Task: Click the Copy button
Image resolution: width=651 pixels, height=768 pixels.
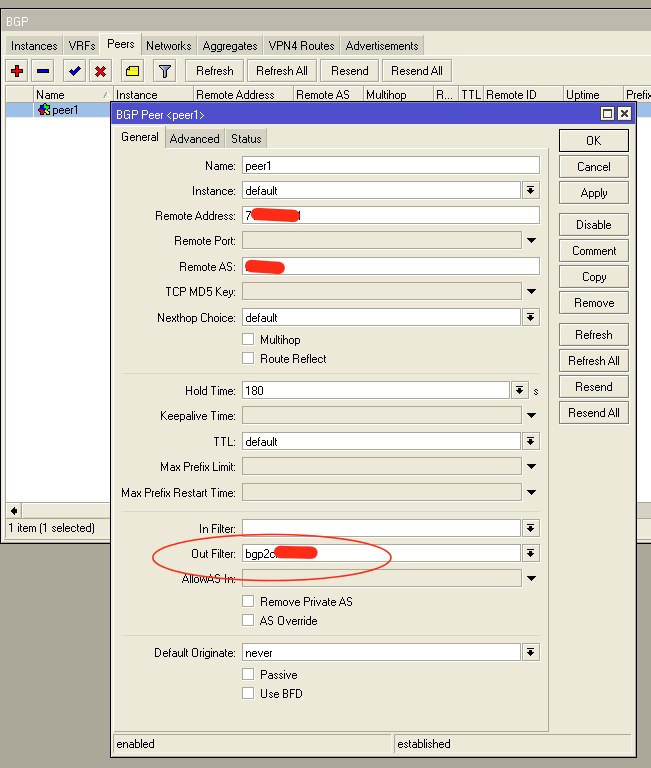Action: pyautogui.click(x=594, y=276)
